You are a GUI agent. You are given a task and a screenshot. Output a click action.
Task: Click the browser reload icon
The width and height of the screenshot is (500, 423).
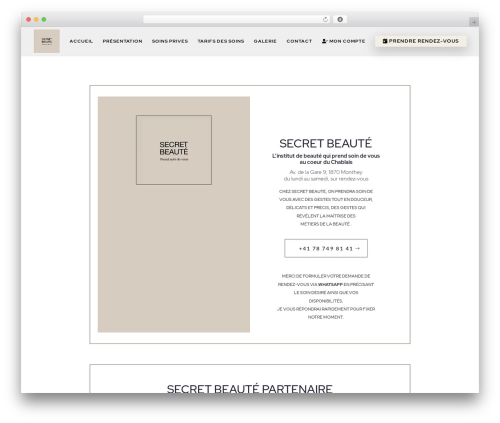325,20
